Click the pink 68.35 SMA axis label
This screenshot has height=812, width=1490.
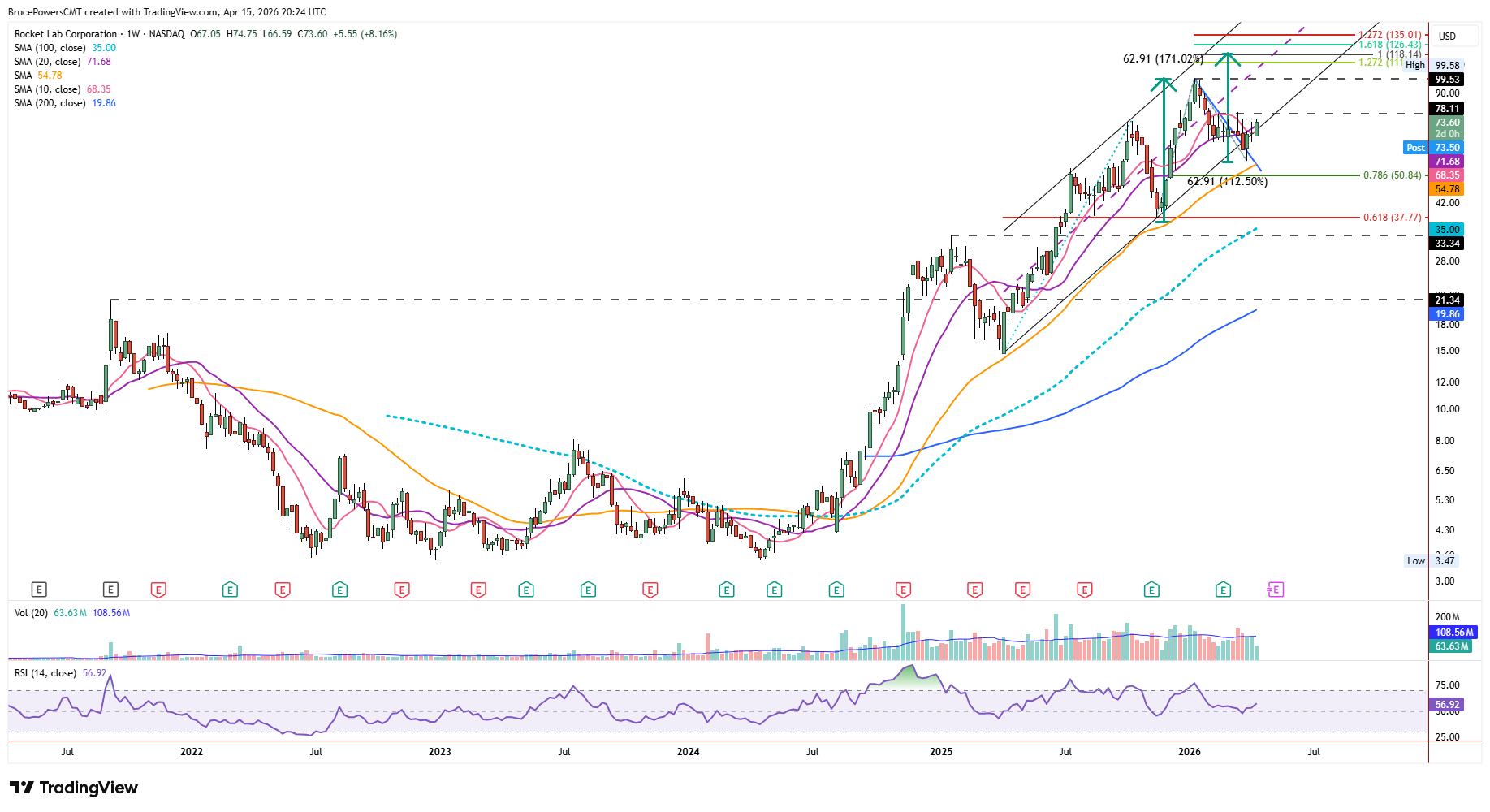click(x=1447, y=175)
